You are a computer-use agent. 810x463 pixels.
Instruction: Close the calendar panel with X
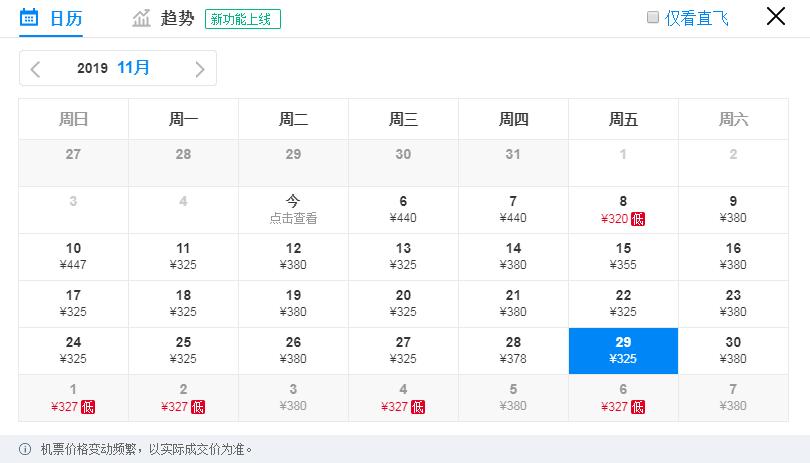click(775, 17)
